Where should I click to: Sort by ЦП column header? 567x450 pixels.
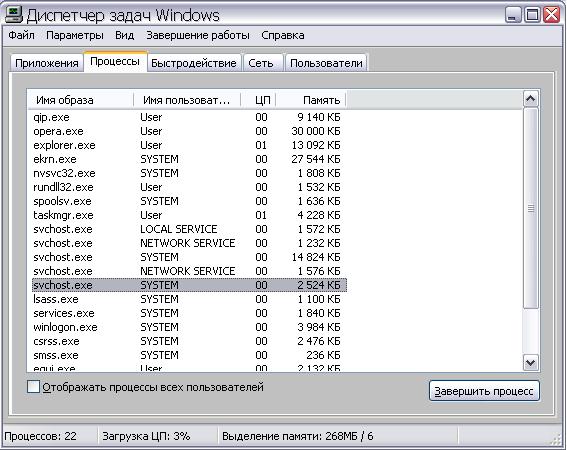pyautogui.click(x=258, y=100)
